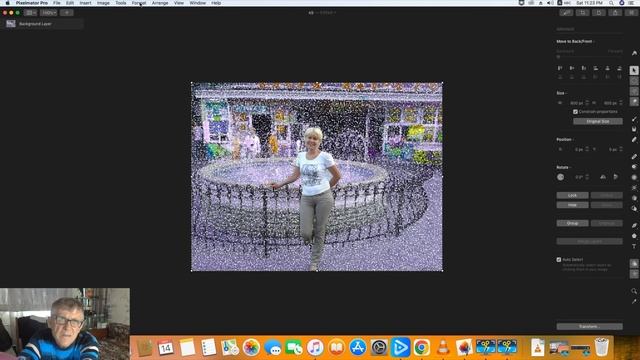Select the Type text tool
The width and height of the screenshot is (640, 360).
click(634, 247)
